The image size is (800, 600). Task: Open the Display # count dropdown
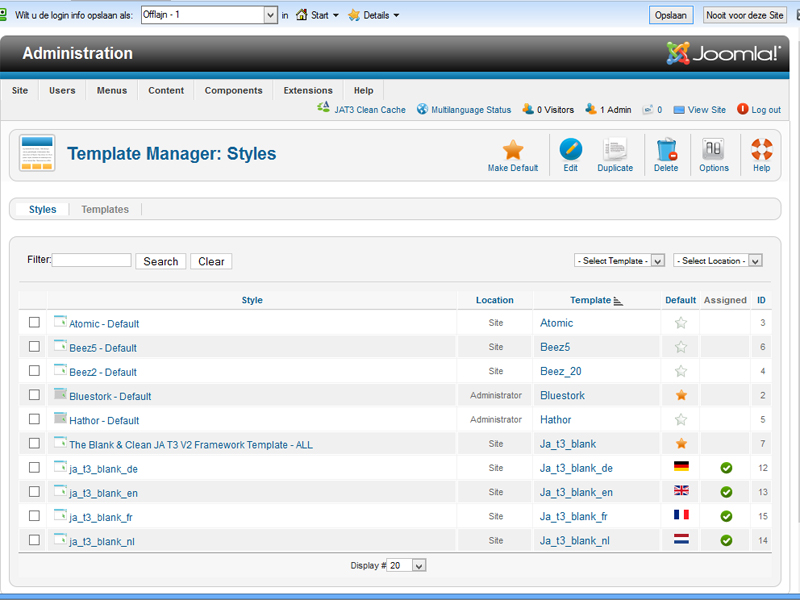(407, 566)
